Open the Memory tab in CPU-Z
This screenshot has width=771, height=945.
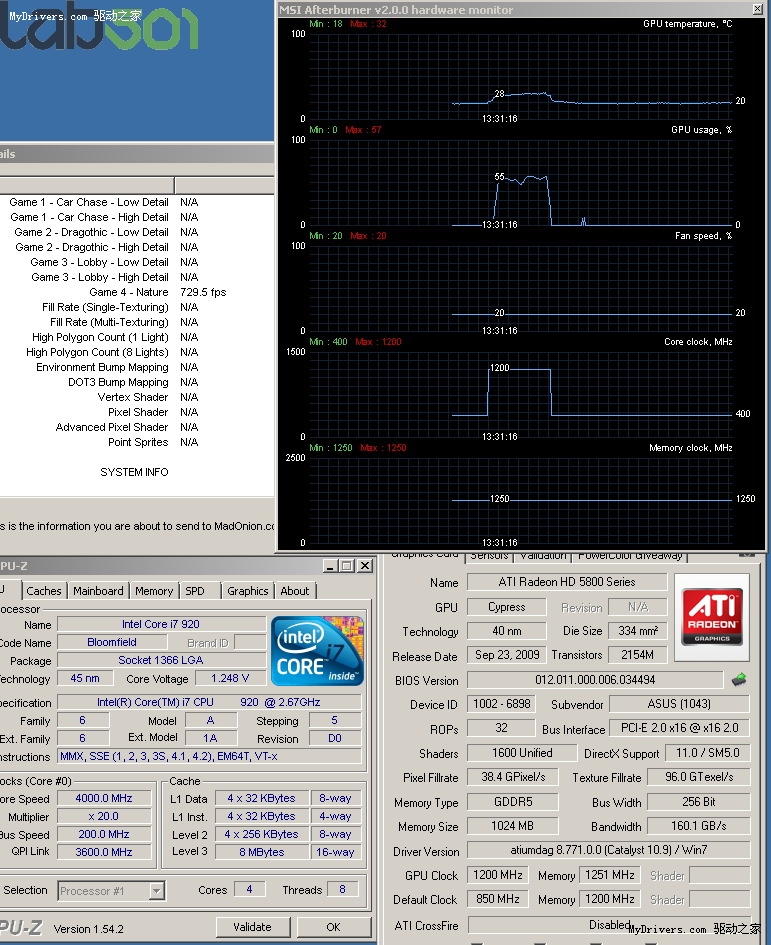coord(154,591)
